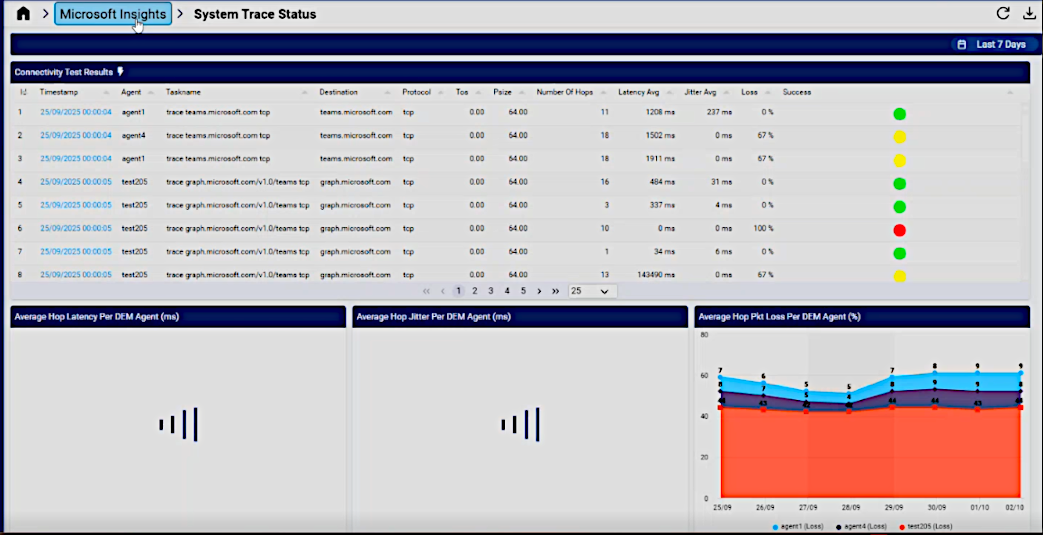The width and height of the screenshot is (1043, 535).
Task: Click test205 data point at 29/09
Action: click(892, 407)
